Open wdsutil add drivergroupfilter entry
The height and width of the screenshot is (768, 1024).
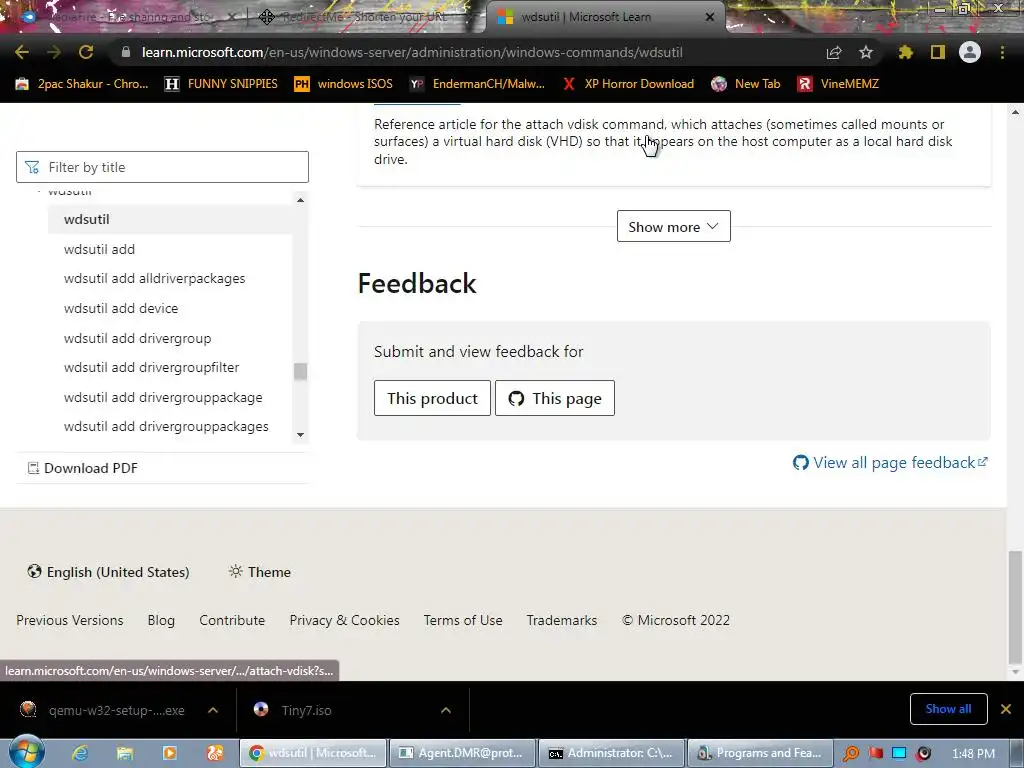click(152, 368)
